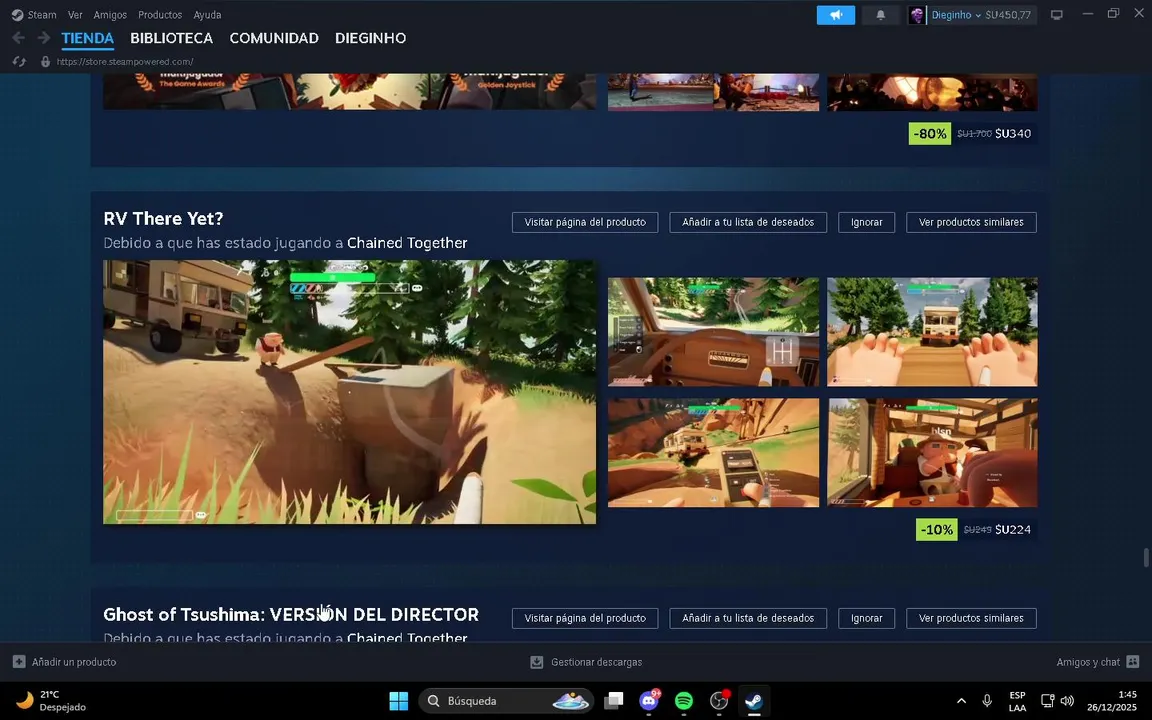Viewport: 1152px width, 720px height.
Task: Click the Windows Búsqueda search box
Action: [507, 701]
